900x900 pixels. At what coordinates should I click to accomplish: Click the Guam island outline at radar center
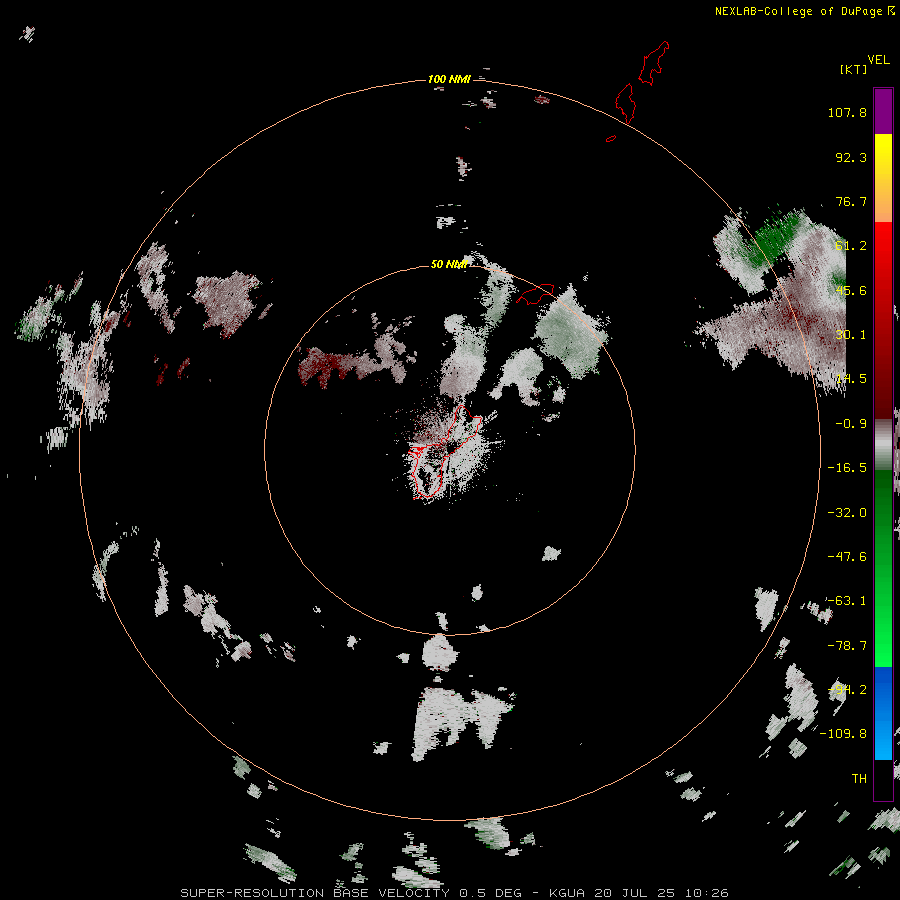coord(444,451)
